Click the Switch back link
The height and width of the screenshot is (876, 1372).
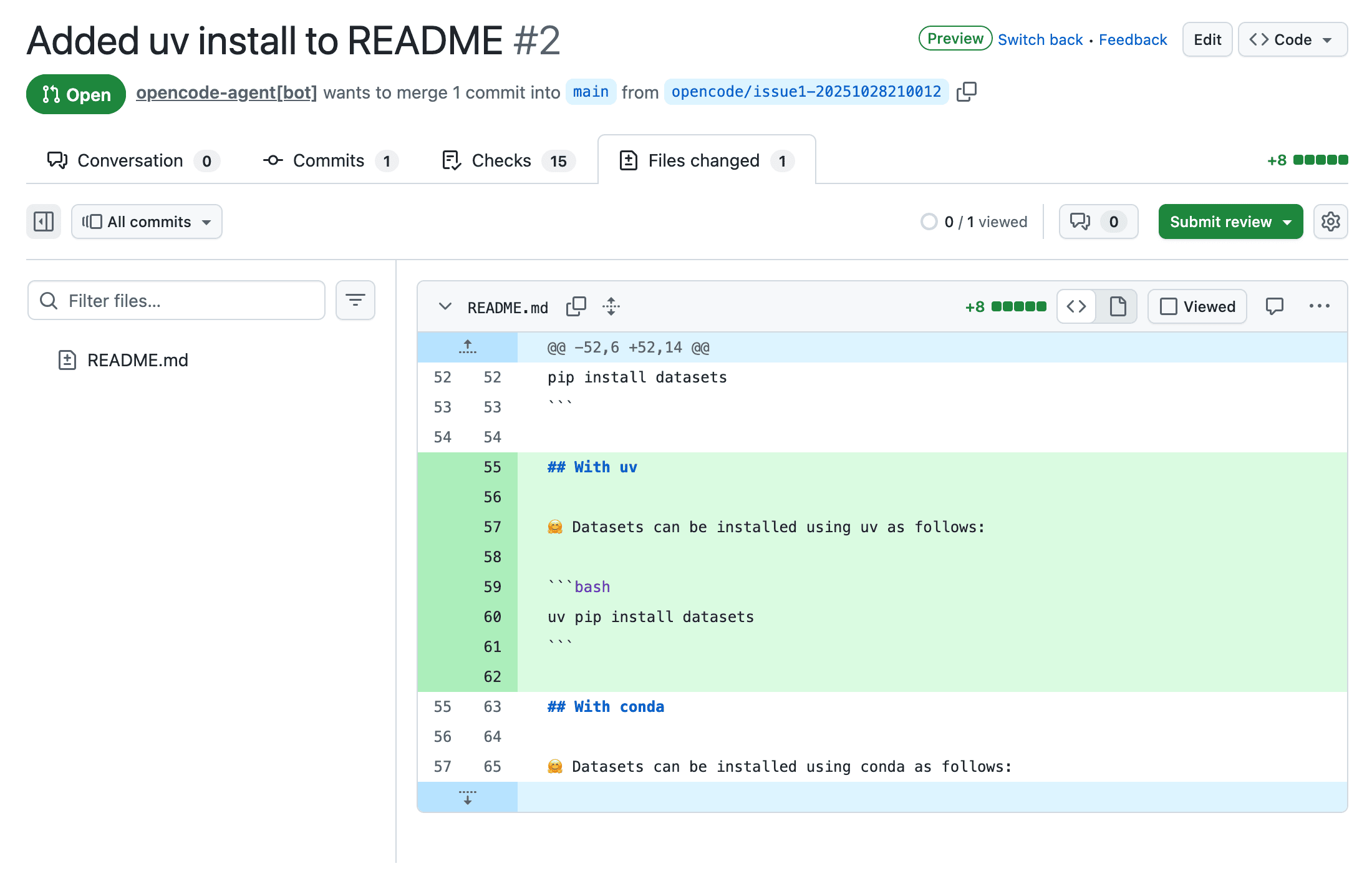tap(1040, 39)
